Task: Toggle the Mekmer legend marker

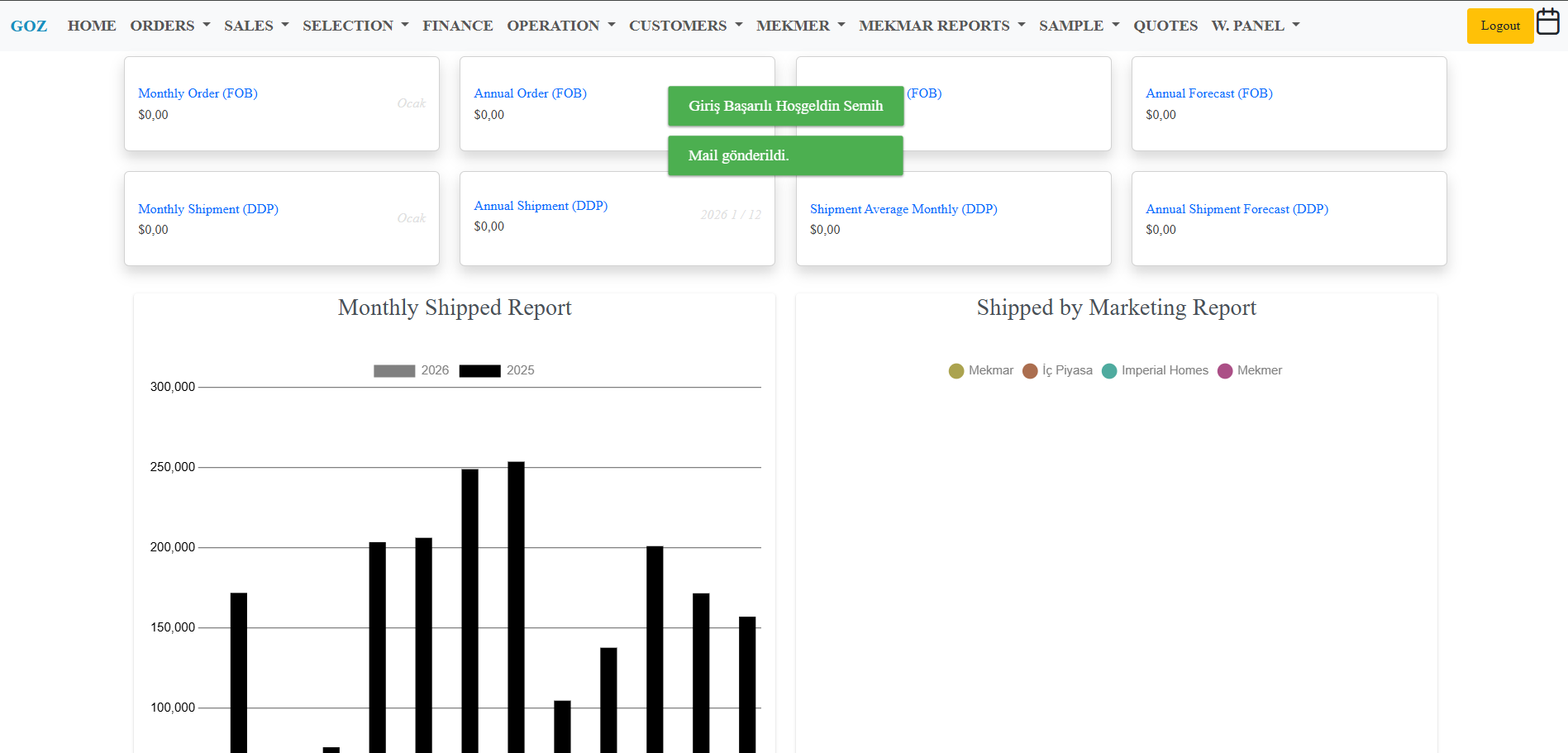Action: (1225, 371)
